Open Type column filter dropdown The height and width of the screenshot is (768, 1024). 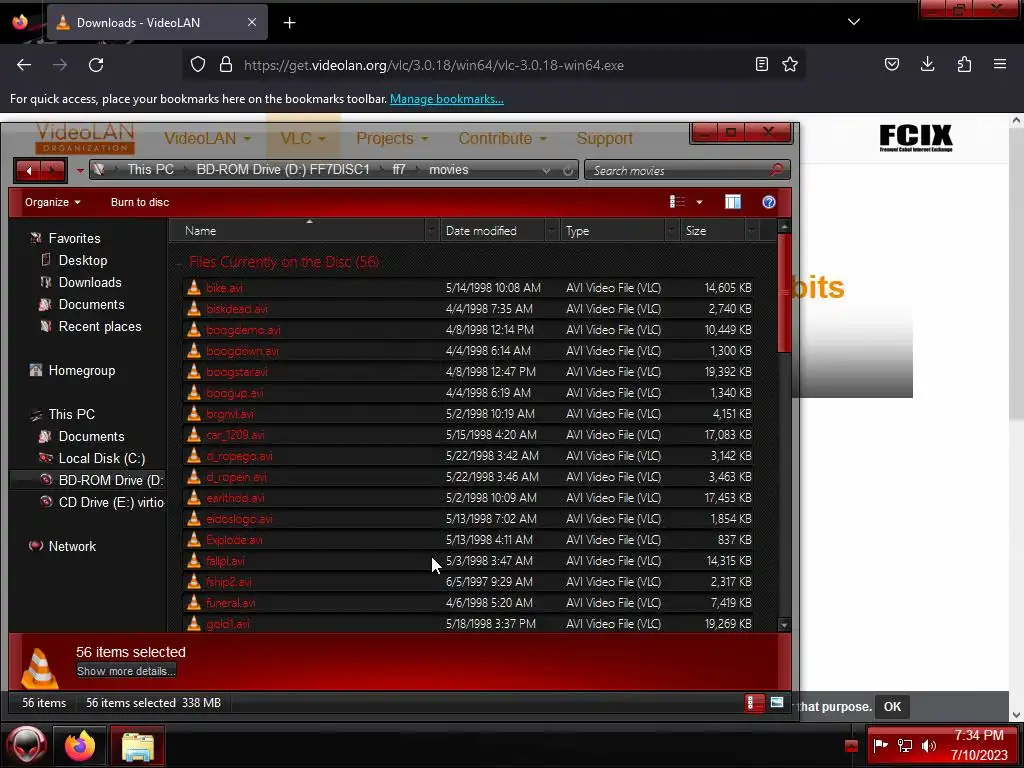point(672,231)
